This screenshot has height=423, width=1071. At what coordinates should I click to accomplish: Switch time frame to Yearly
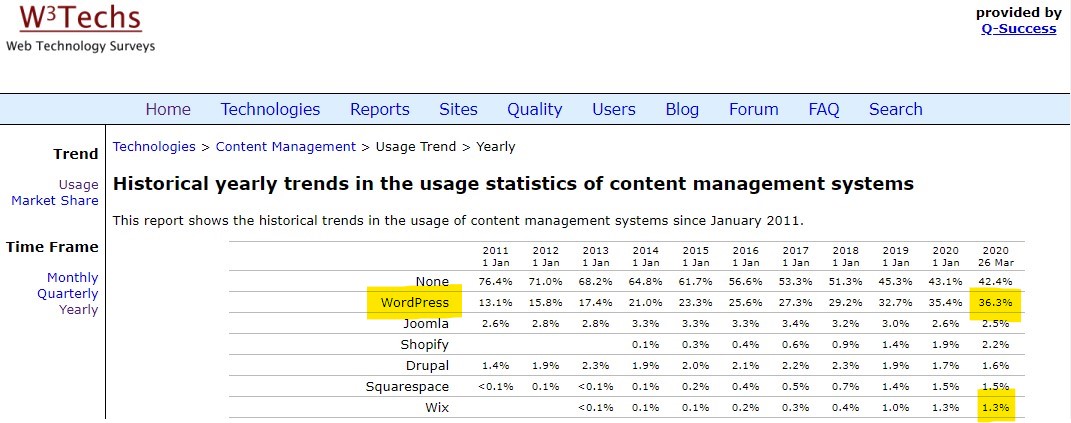click(79, 310)
